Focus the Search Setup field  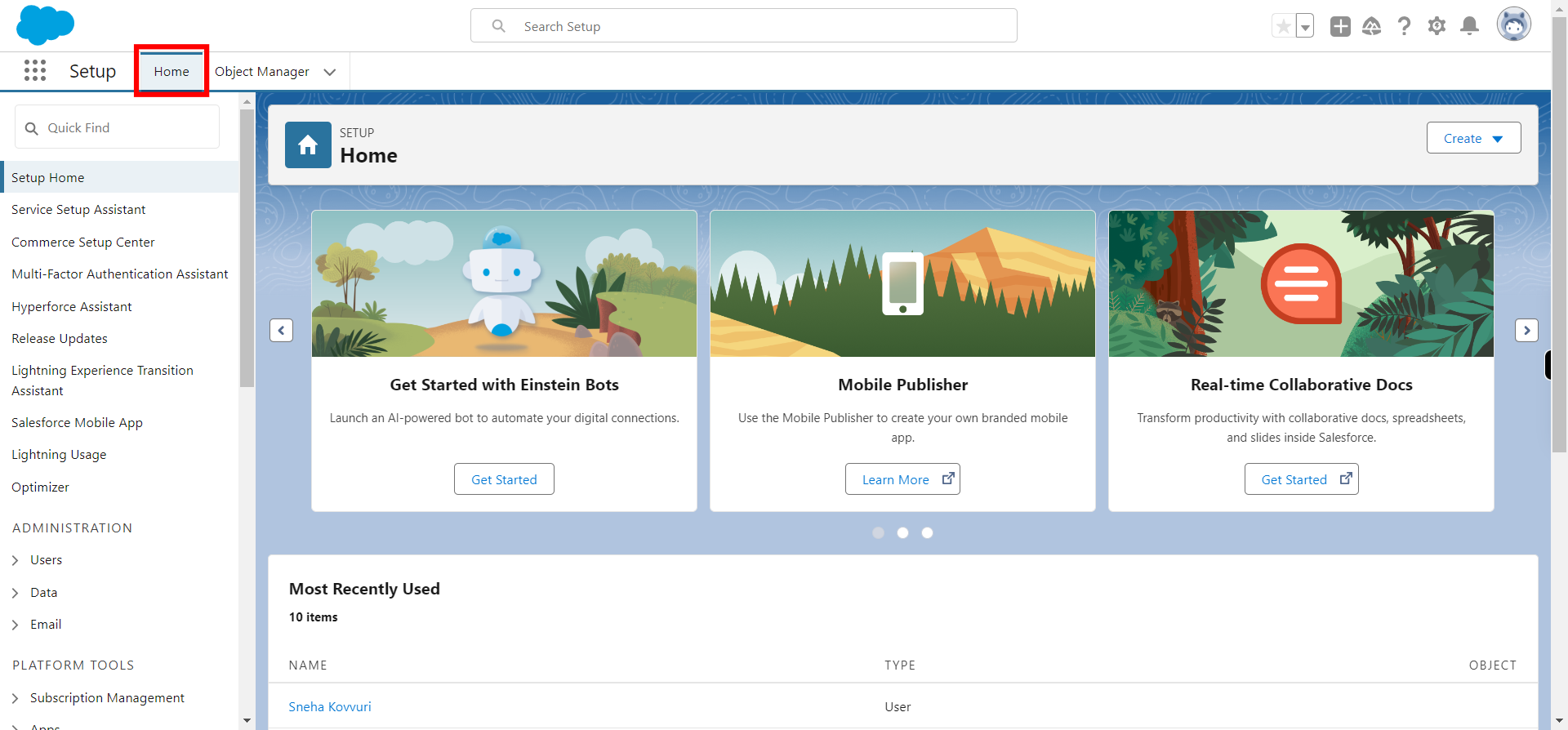click(x=743, y=25)
